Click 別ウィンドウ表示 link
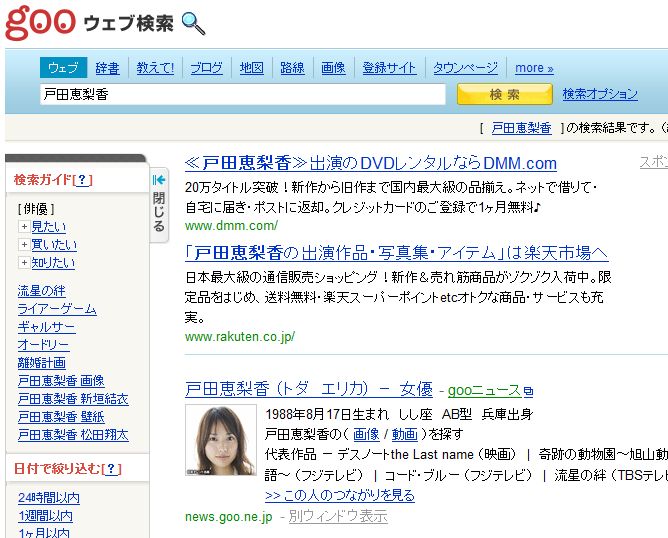Viewport: 668px width, 538px height. click(338, 516)
